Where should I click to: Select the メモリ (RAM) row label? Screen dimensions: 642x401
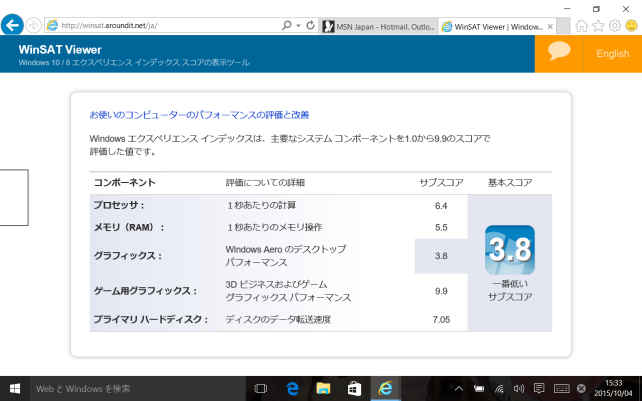pyautogui.click(x=129, y=227)
